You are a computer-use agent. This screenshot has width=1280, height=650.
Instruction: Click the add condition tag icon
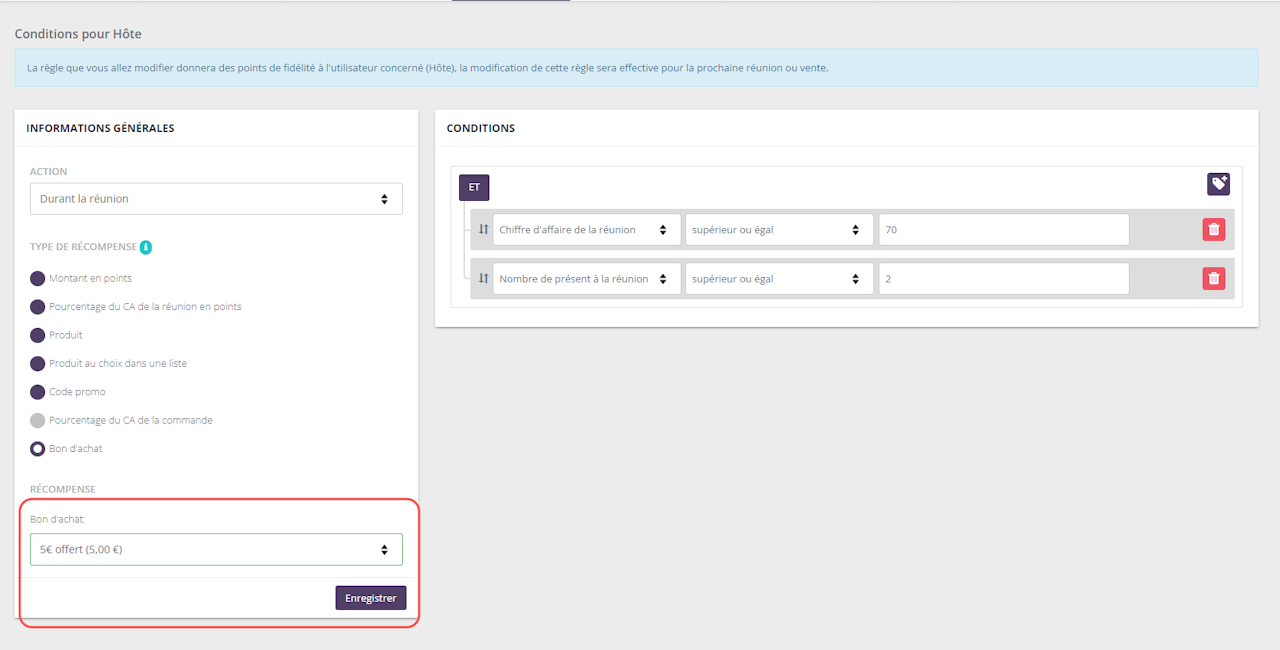1218,184
